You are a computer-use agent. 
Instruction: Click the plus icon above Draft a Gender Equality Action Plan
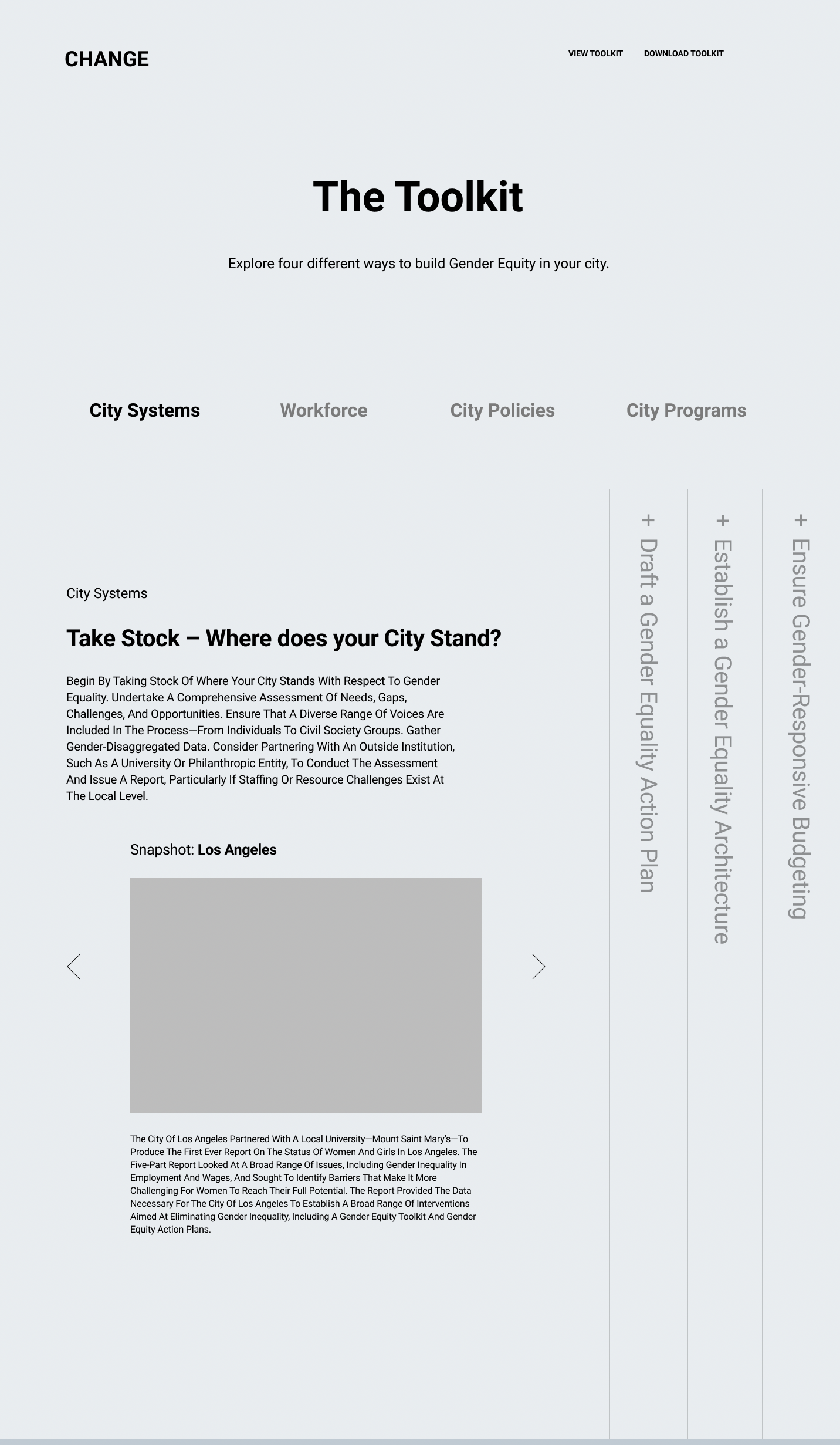(648, 520)
